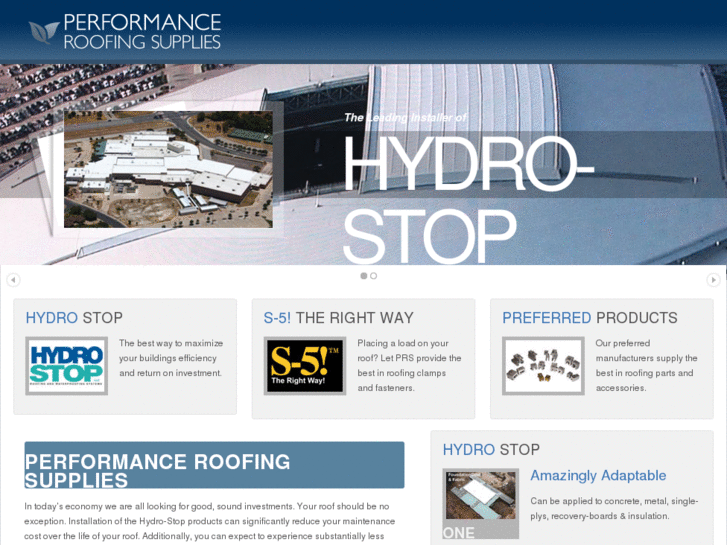This screenshot has height=545, width=727.
Task: Click the HYDRO STOP sidebar panel heading
Action: click(x=491, y=449)
